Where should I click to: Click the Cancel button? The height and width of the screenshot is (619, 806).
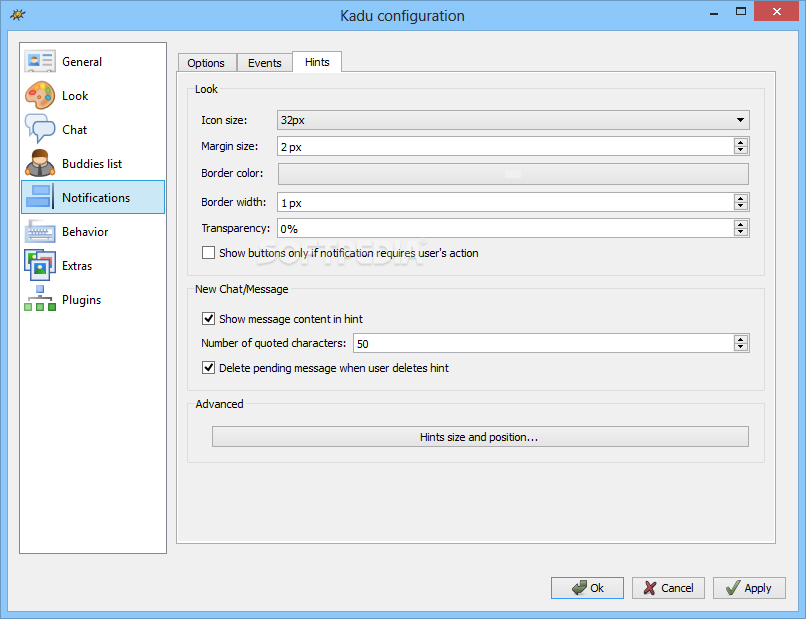[x=668, y=588]
